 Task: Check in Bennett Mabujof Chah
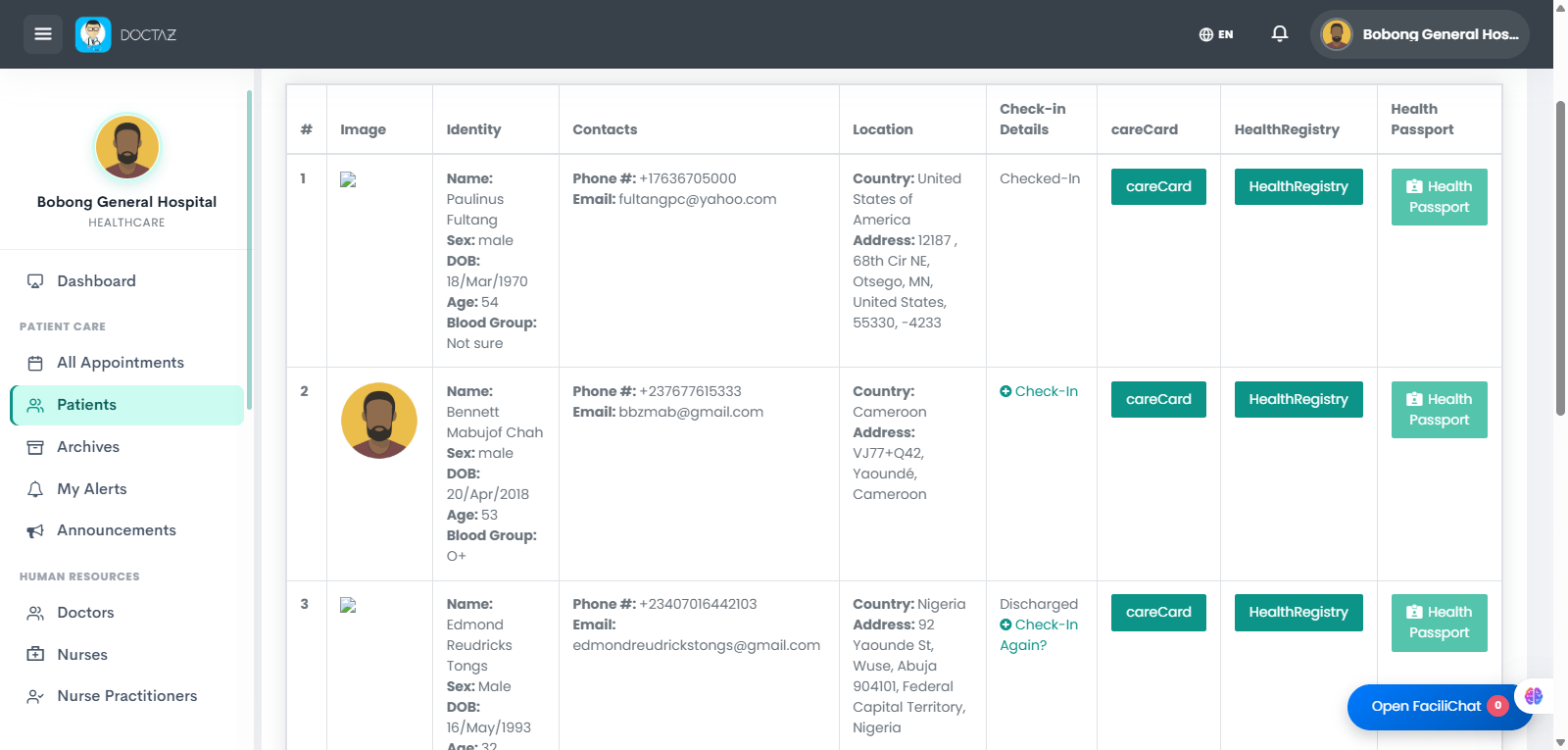click(1039, 391)
